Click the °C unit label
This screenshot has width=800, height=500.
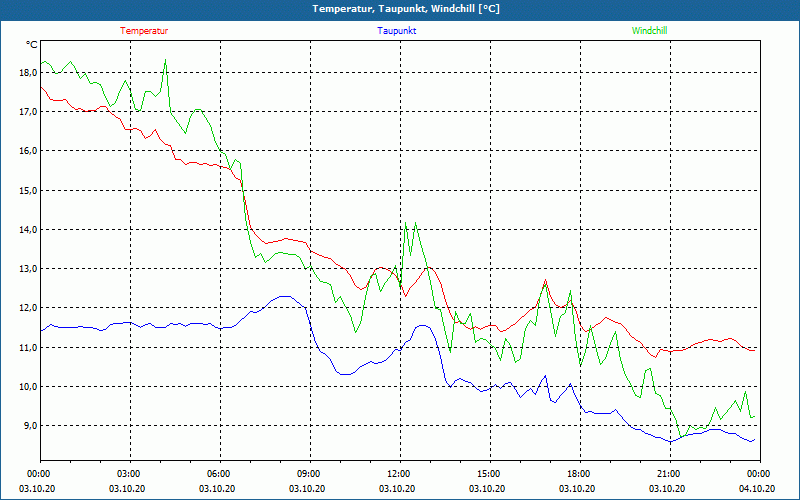tap(32, 45)
